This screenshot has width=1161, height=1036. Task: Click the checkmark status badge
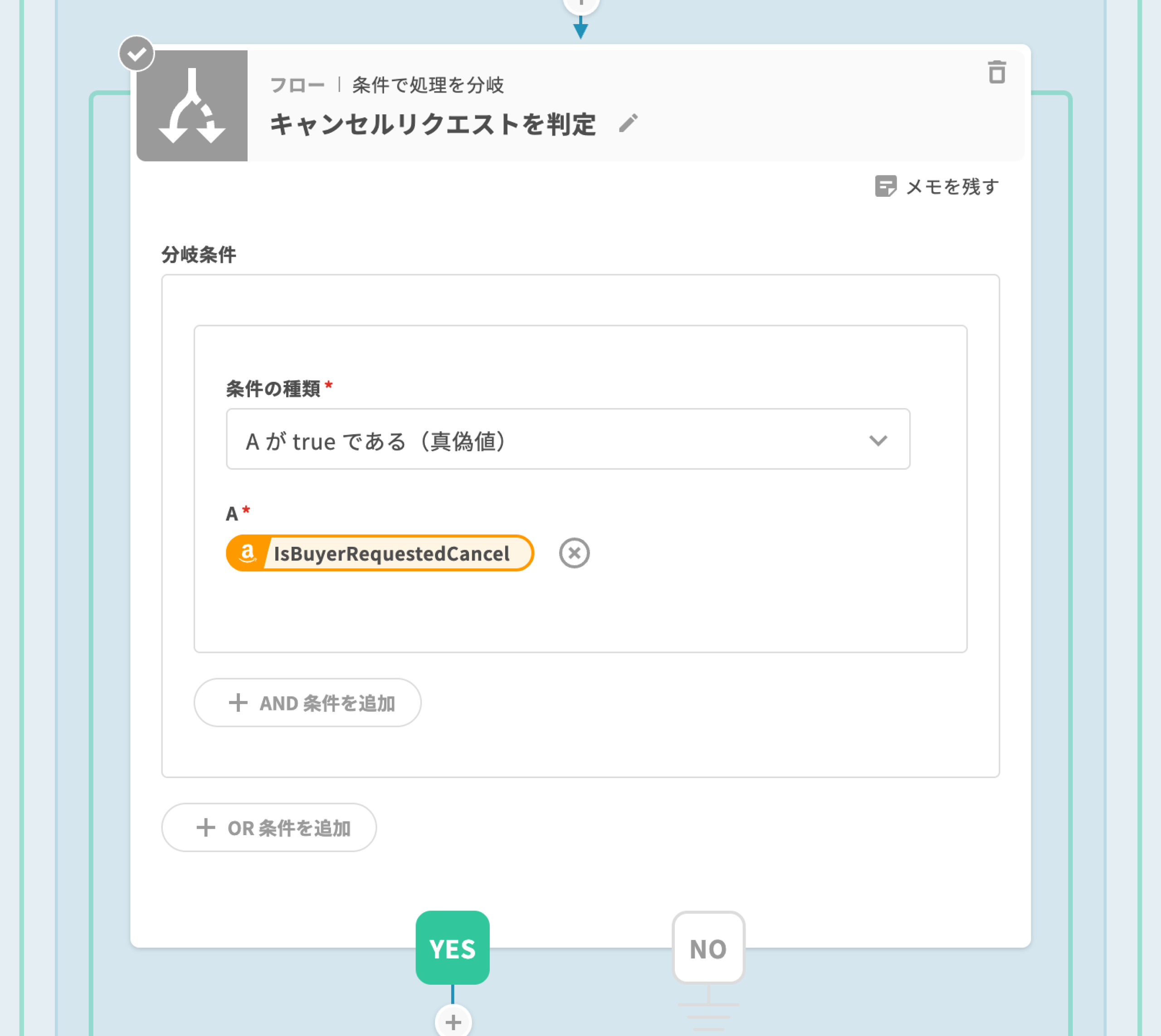(x=137, y=54)
